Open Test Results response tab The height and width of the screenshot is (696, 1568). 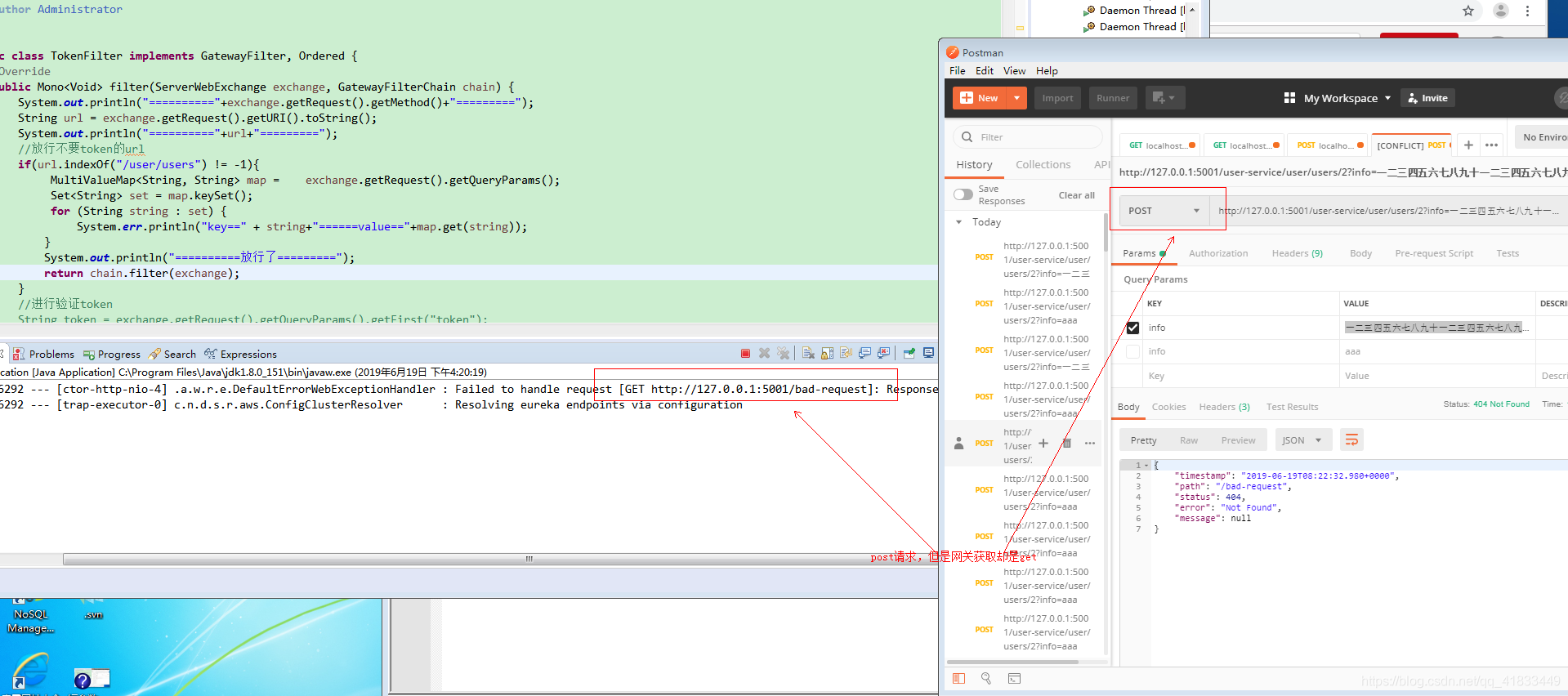coord(1292,407)
